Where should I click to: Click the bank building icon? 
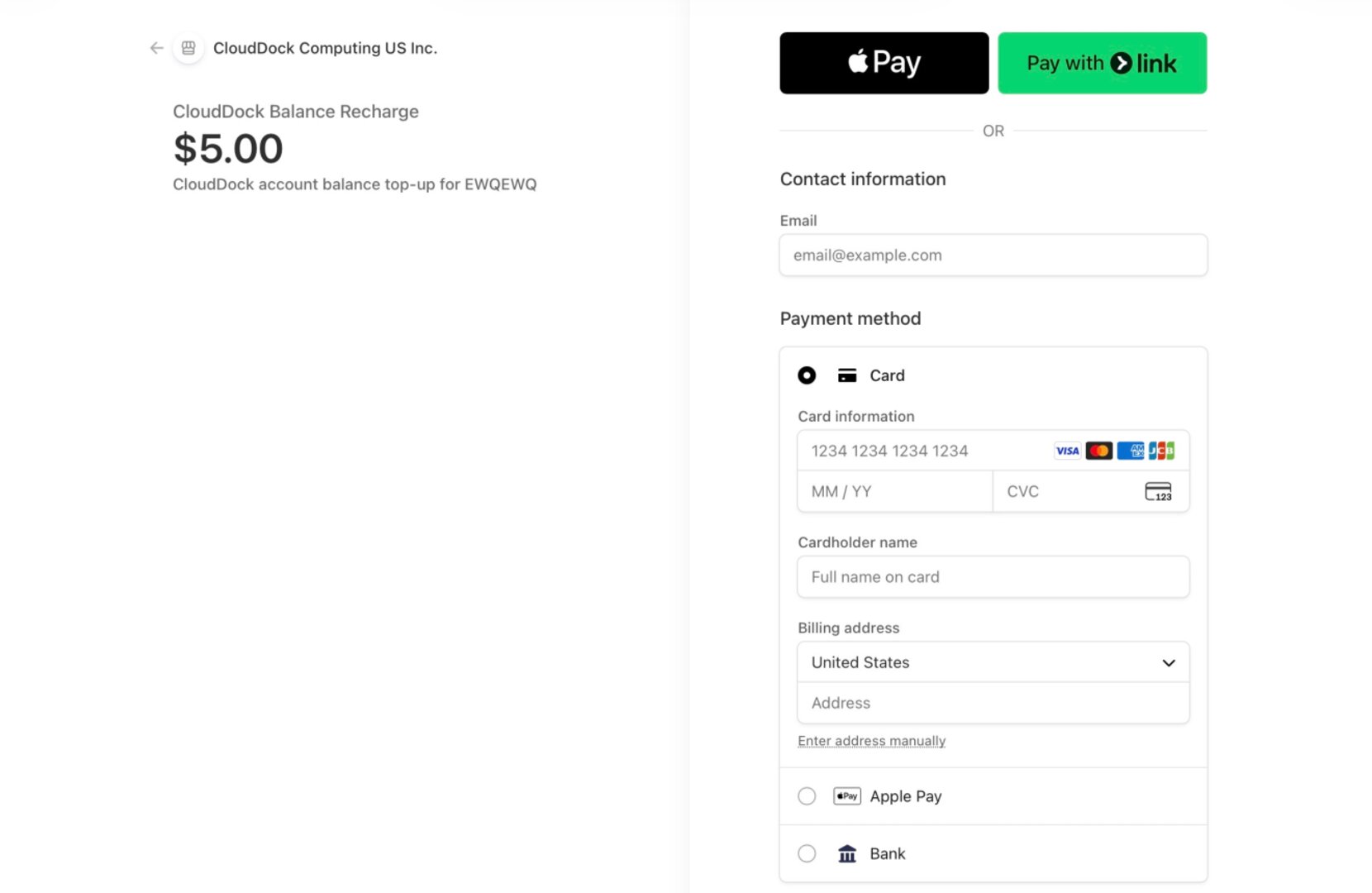(847, 854)
